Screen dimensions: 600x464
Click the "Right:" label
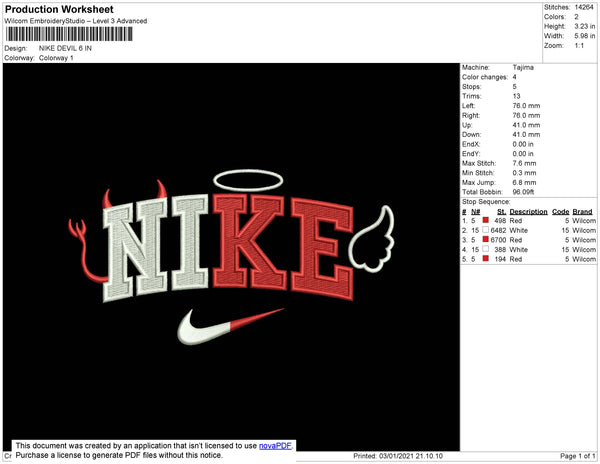pyautogui.click(x=471, y=116)
